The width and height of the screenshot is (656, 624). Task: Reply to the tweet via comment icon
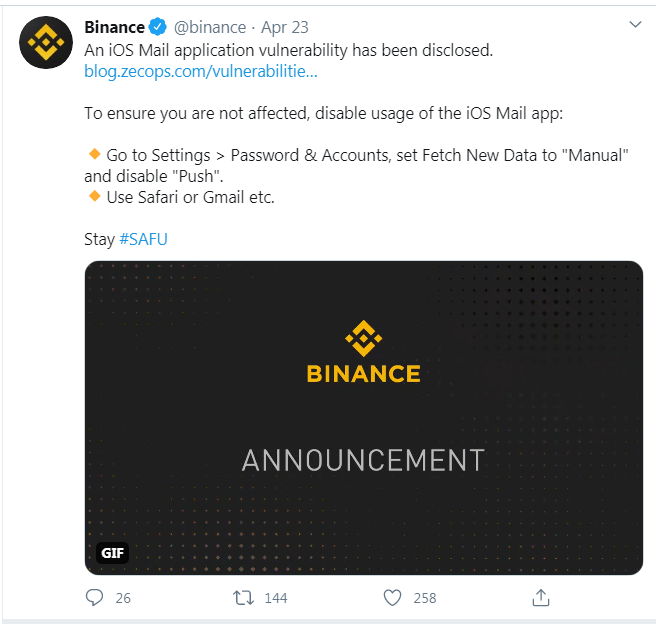pos(95,597)
